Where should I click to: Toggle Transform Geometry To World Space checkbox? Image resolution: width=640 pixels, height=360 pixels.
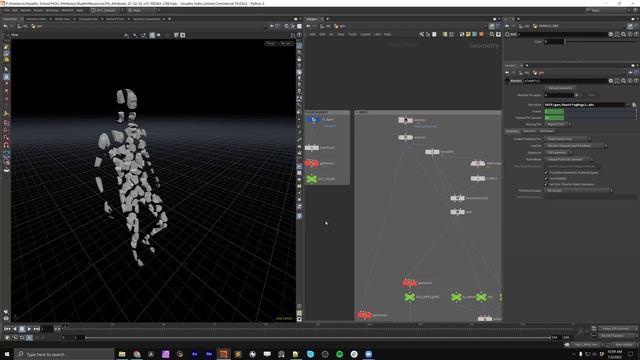pos(546,173)
